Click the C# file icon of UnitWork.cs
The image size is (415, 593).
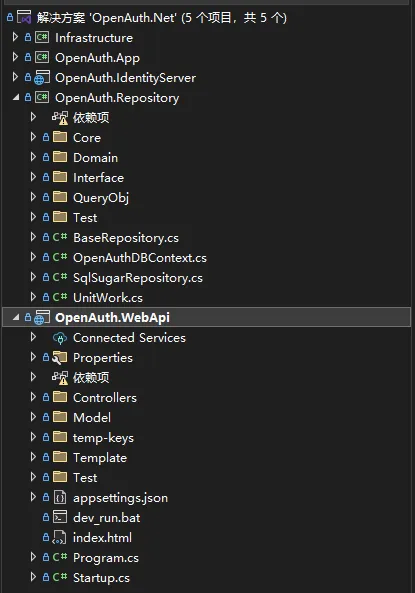pyautogui.click(x=60, y=297)
